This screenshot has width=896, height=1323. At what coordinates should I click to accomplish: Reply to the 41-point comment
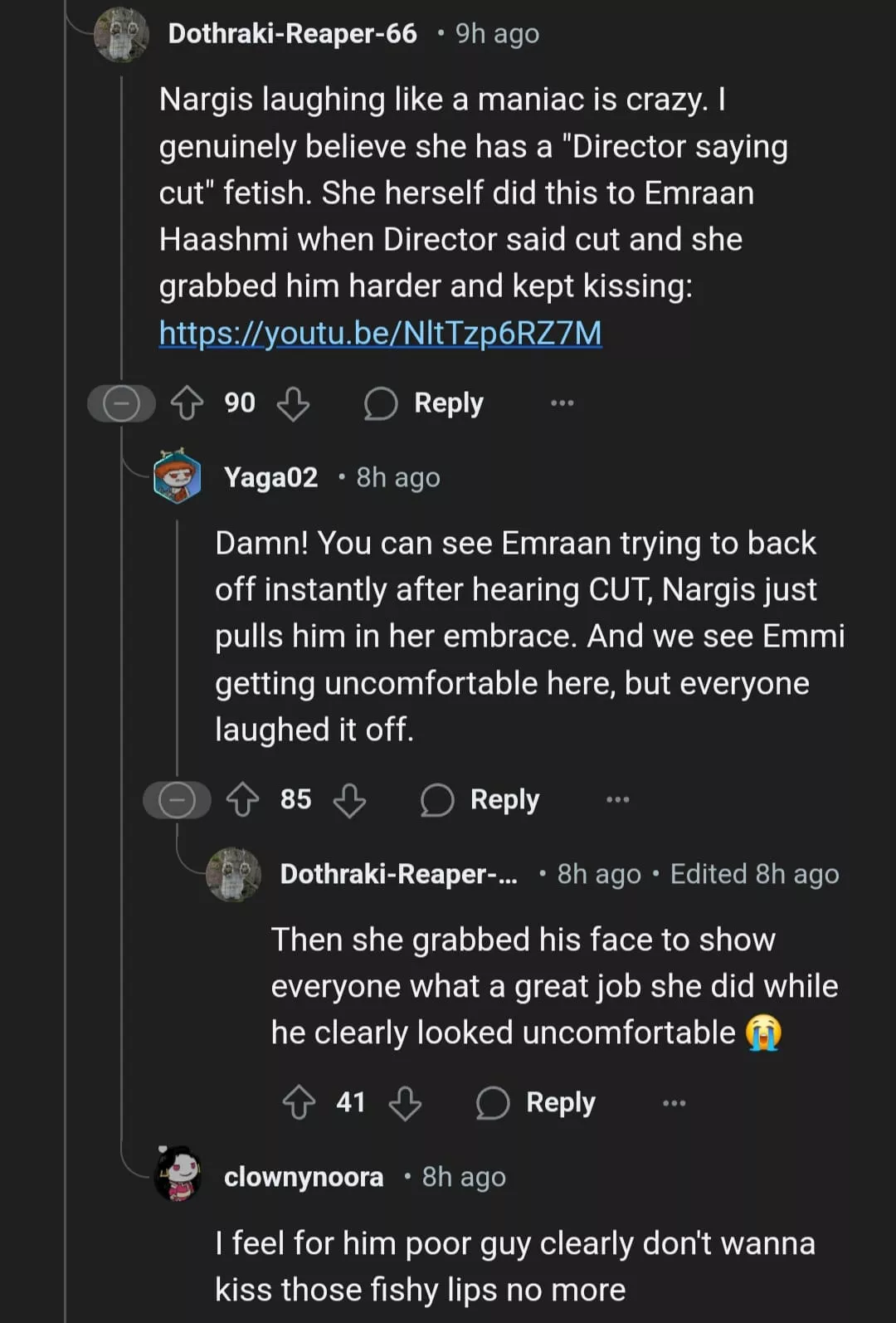point(536,1103)
